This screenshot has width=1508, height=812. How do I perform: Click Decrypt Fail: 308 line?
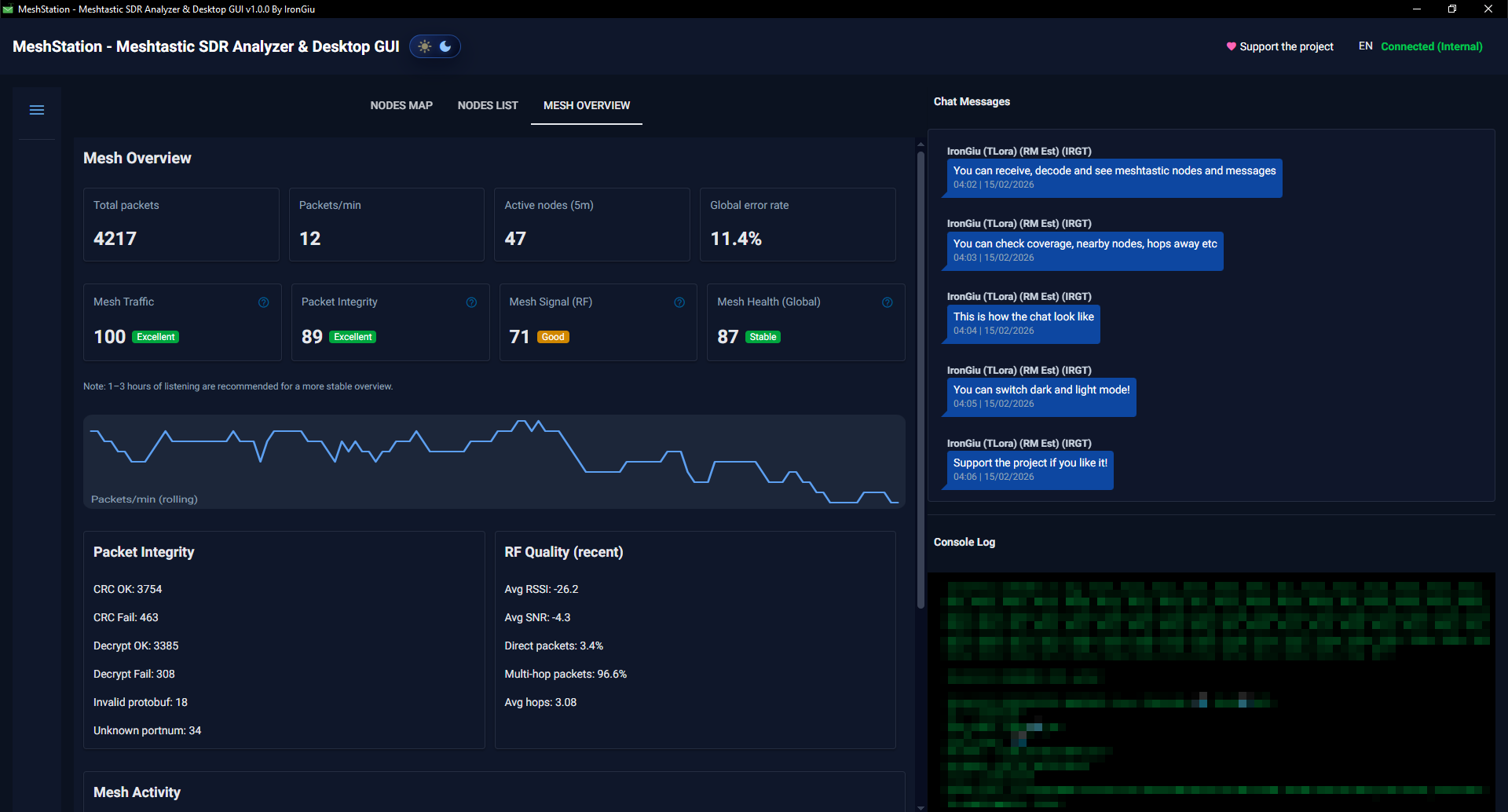click(134, 674)
